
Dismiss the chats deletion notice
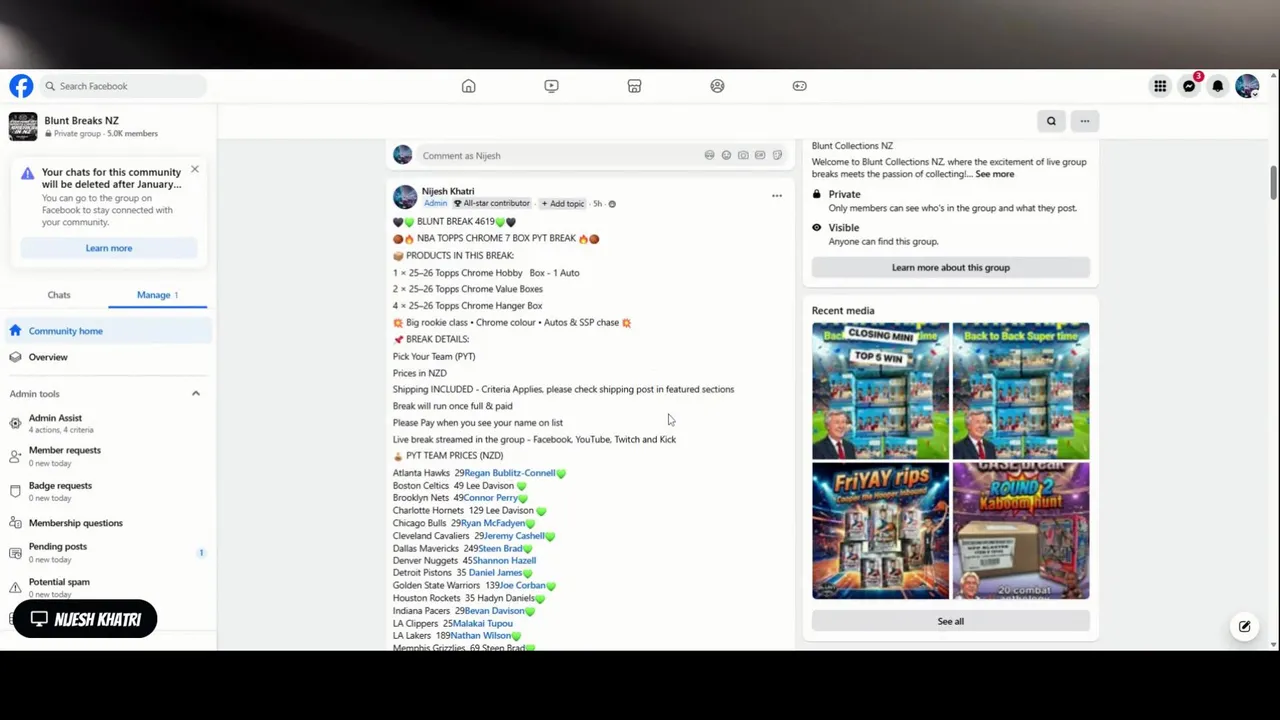pos(195,169)
